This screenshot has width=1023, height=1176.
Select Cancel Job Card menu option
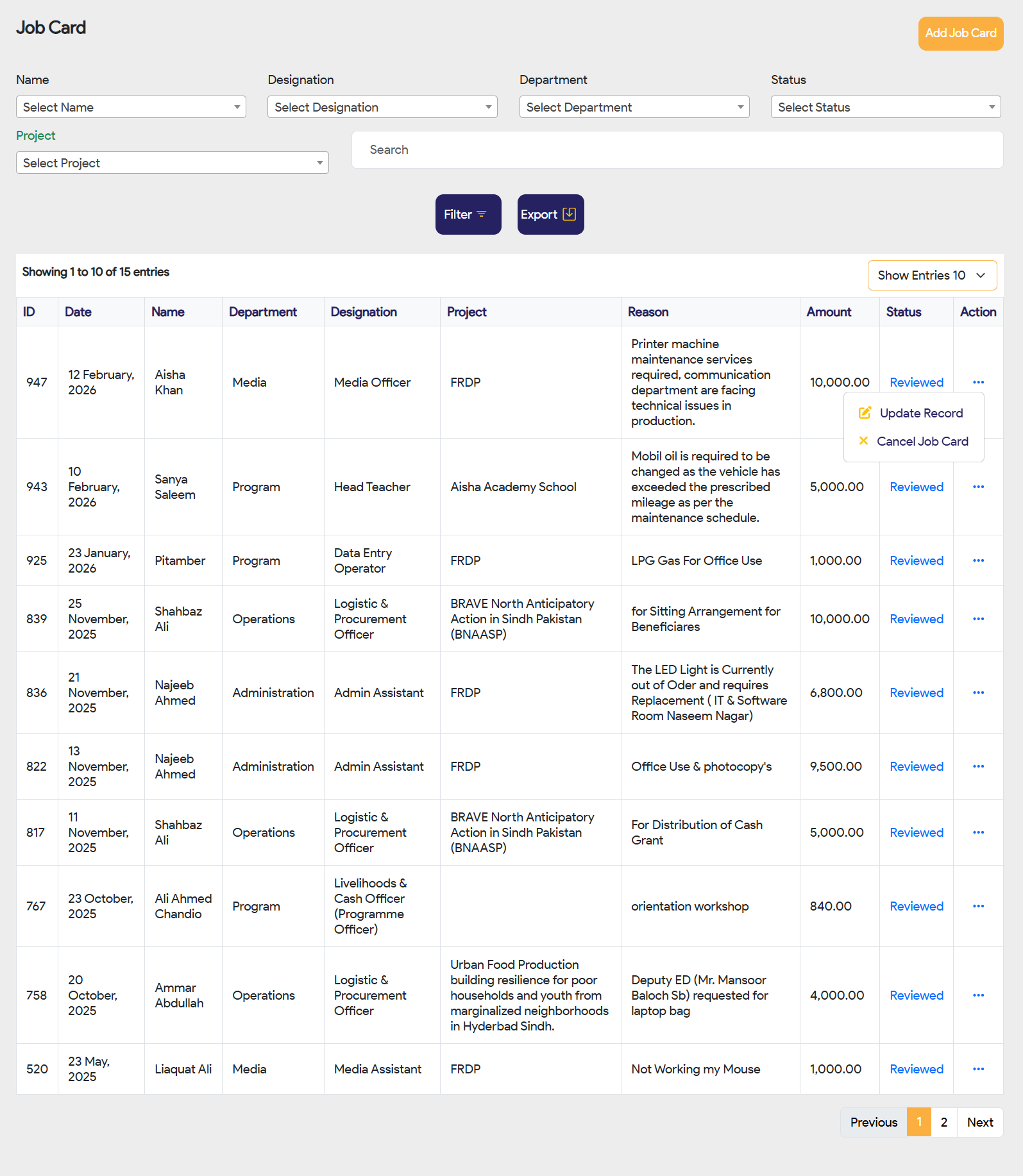tap(922, 442)
